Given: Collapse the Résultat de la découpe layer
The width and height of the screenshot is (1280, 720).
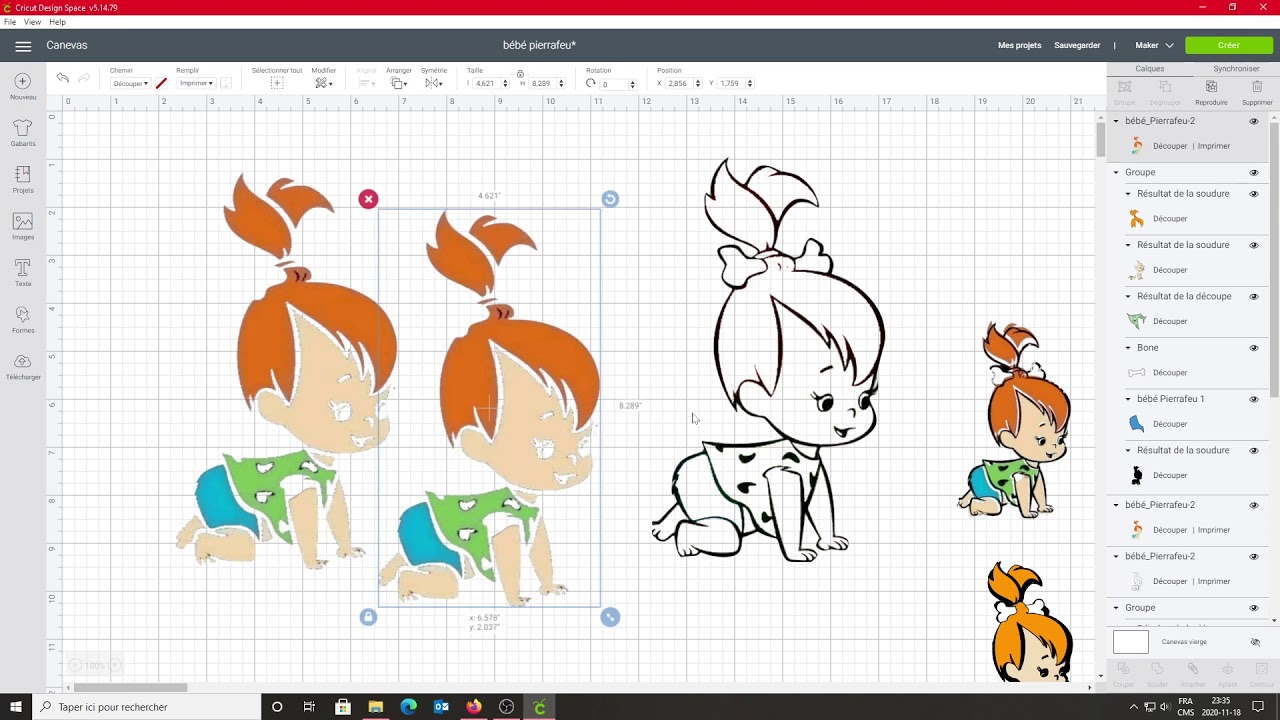Looking at the screenshot, I should pos(1128,297).
